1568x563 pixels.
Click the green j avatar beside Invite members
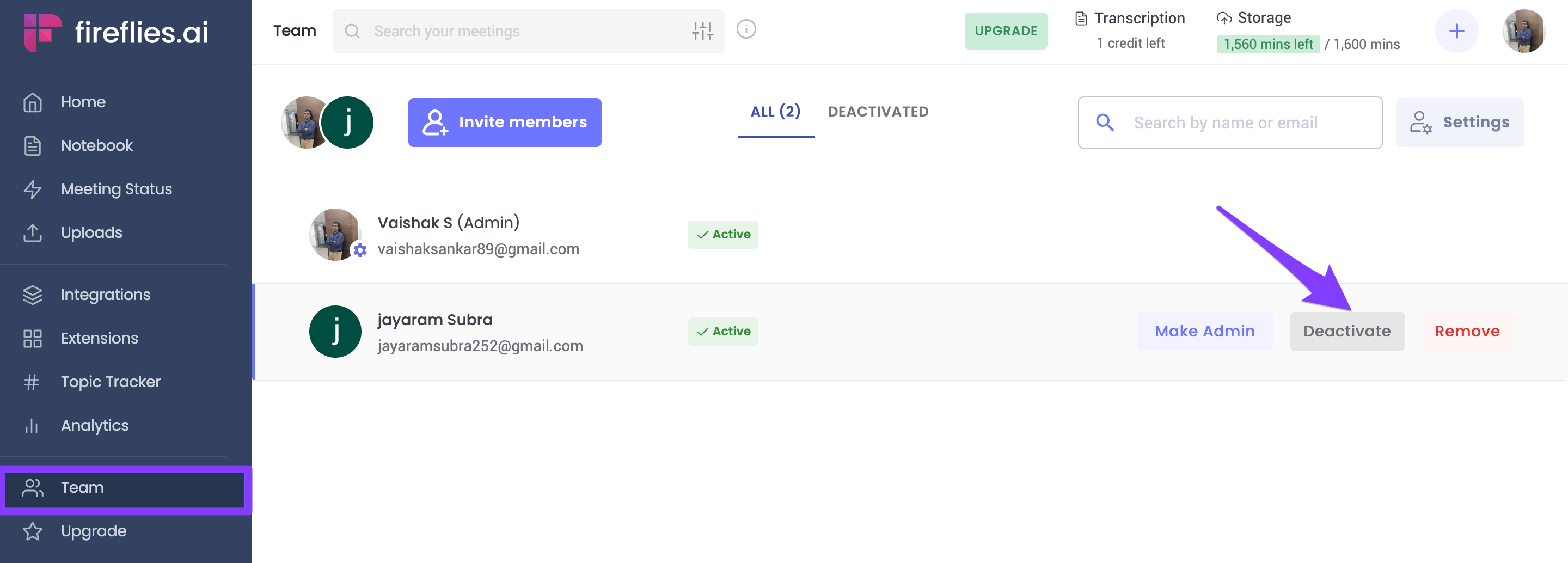(x=347, y=123)
